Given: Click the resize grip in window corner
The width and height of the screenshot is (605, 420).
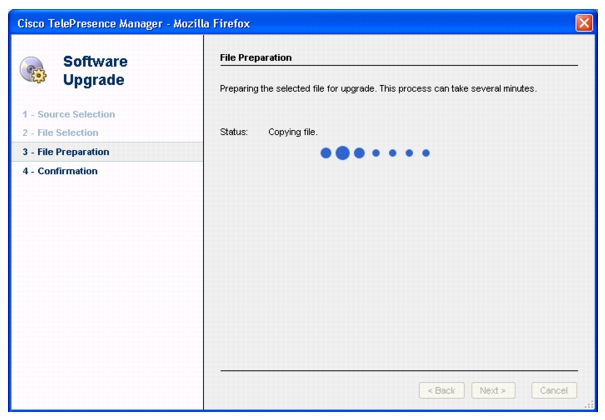Looking at the screenshot, I should 589,405.
